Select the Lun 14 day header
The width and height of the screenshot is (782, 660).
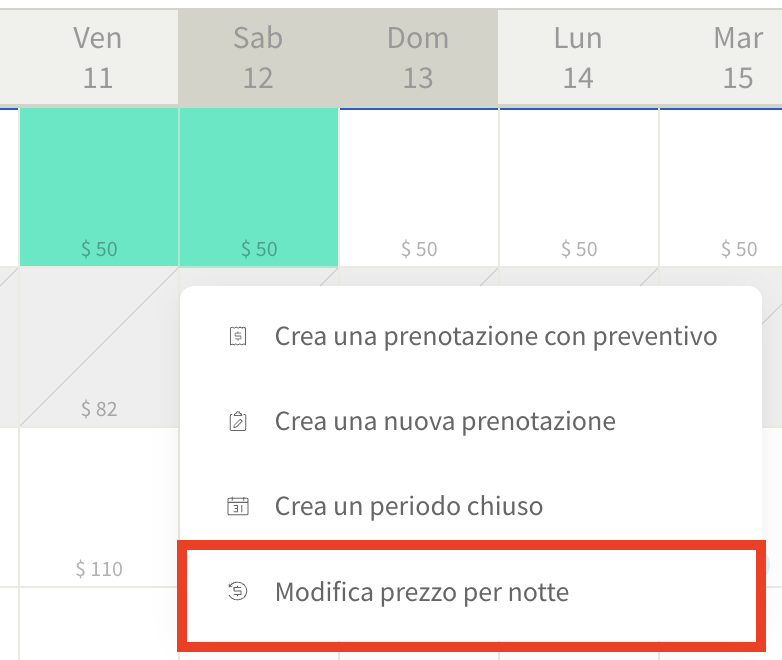pos(578,57)
